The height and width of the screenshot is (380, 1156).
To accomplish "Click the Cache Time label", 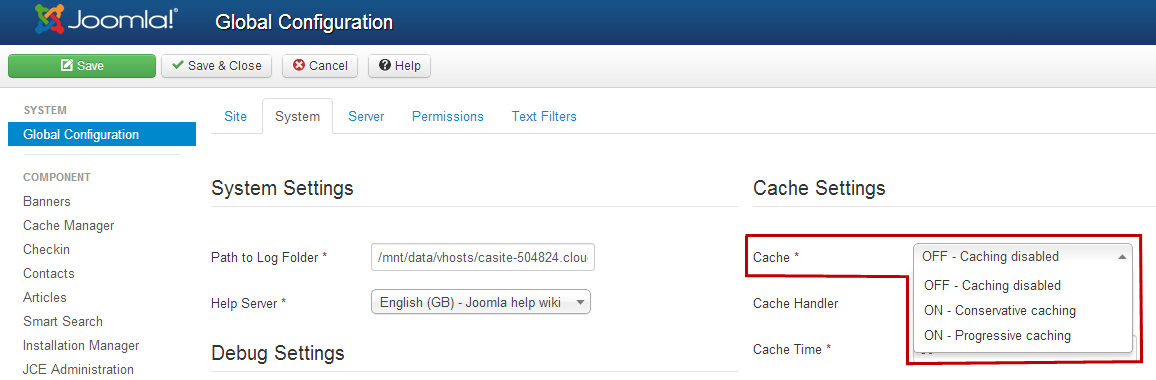I will tap(793, 349).
